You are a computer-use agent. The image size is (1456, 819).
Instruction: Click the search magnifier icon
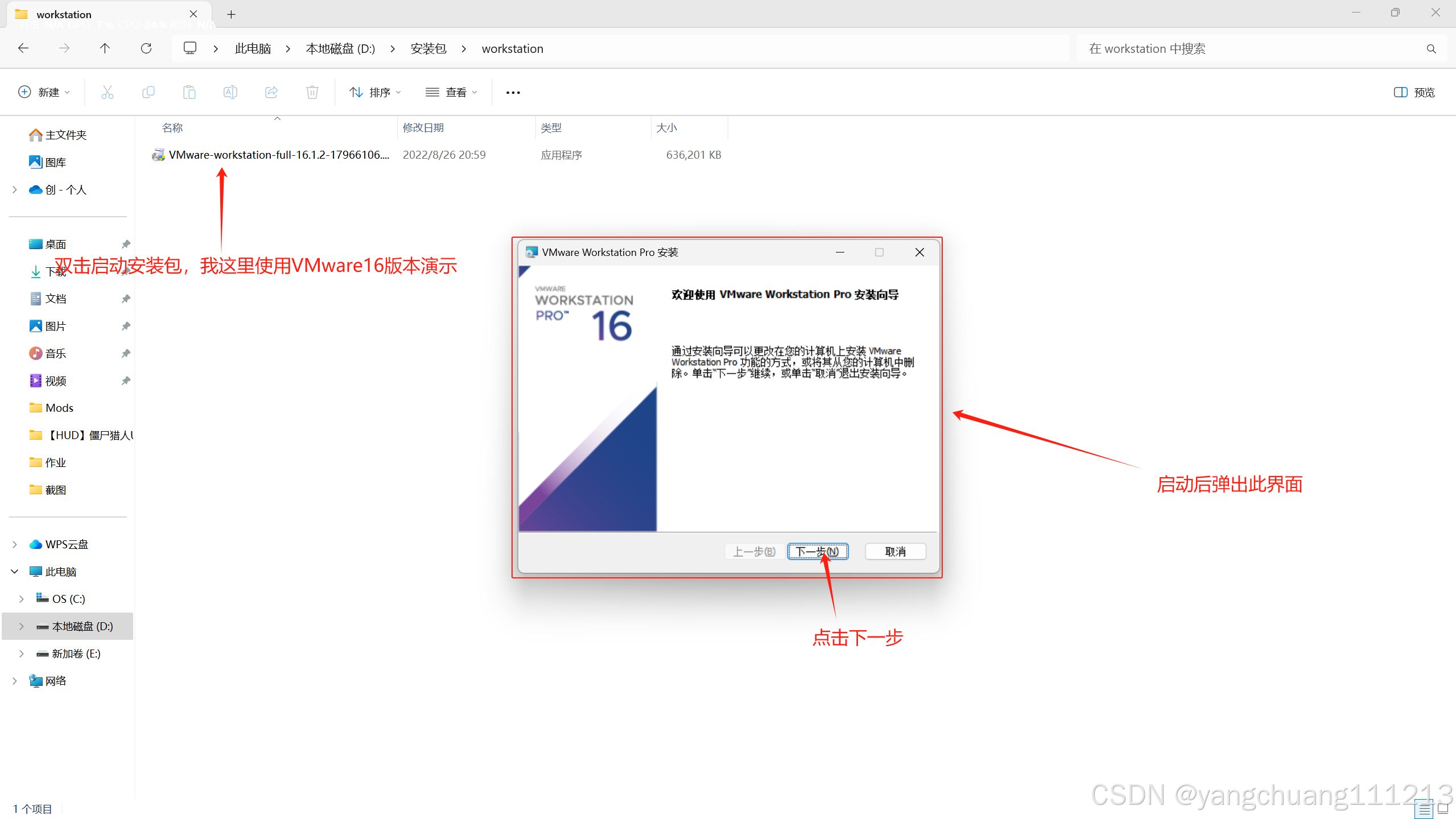click(1432, 49)
